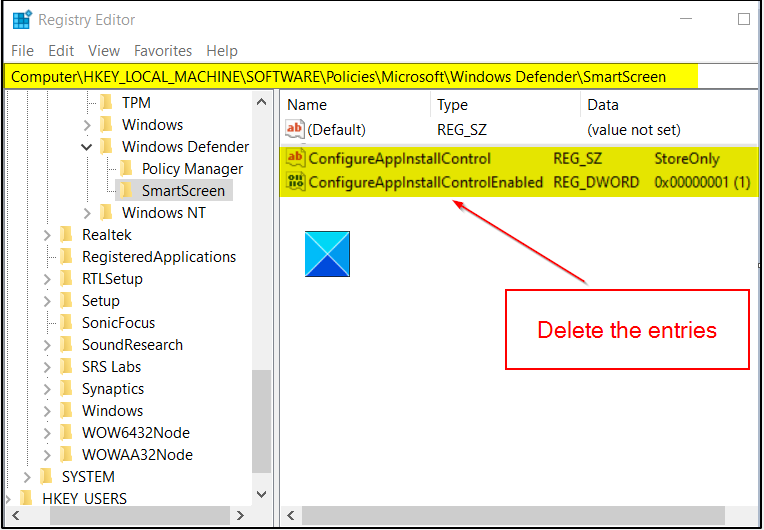Select the WOWAA32Node key

coord(137,454)
